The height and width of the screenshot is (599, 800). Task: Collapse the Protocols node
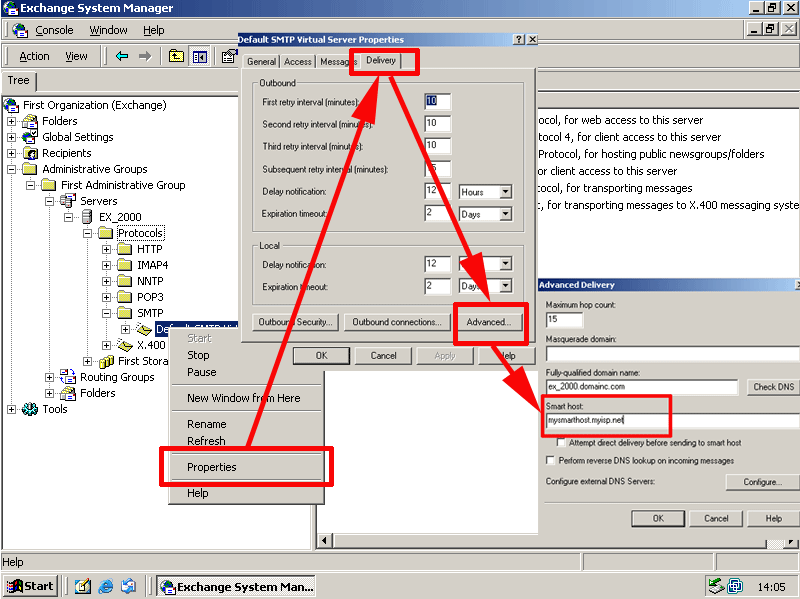(87, 233)
